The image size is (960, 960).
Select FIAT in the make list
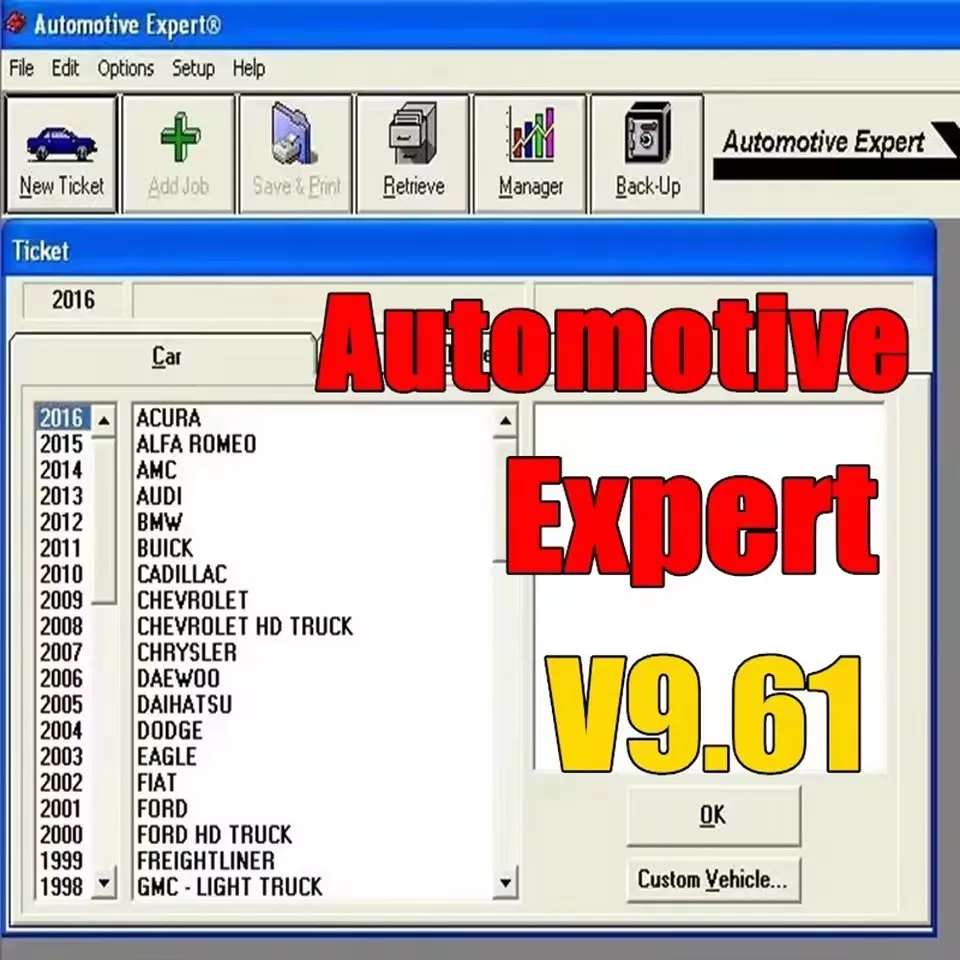point(157,782)
